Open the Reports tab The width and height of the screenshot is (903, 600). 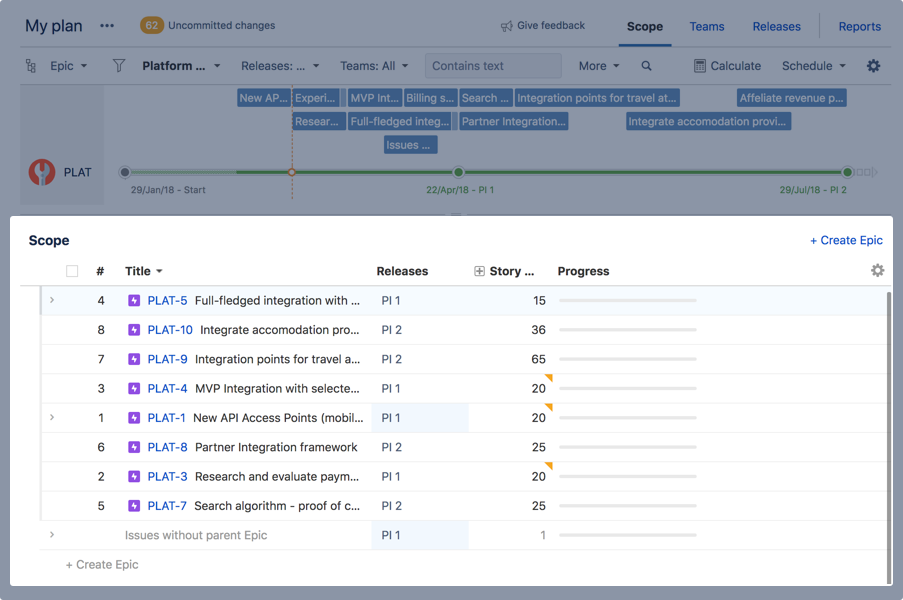[860, 26]
